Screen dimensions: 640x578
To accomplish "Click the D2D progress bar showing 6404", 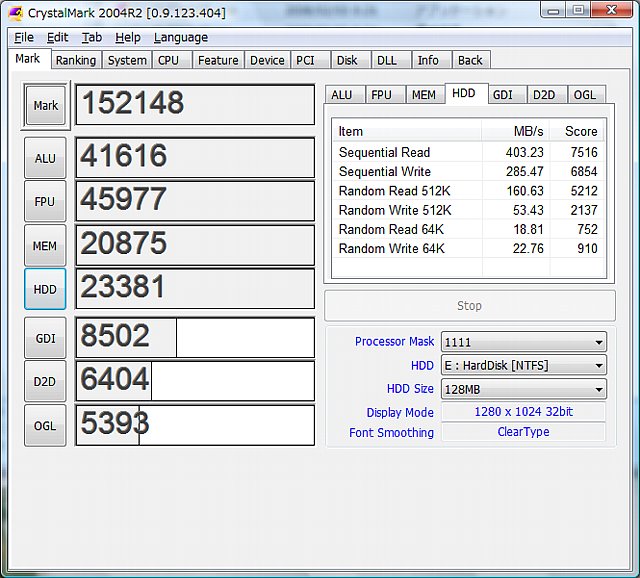I will pyautogui.click(x=195, y=381).
